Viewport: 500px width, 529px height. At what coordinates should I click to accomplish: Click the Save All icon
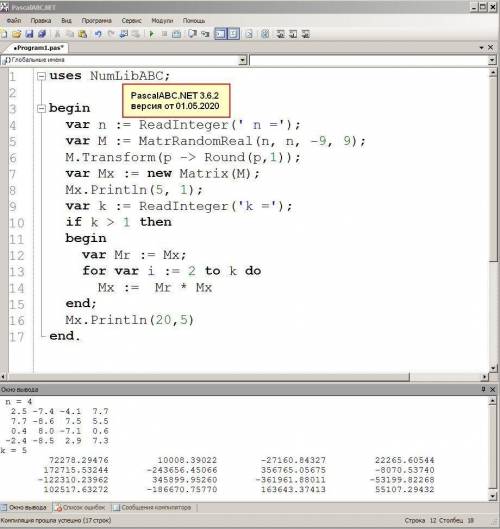point(42,34)
